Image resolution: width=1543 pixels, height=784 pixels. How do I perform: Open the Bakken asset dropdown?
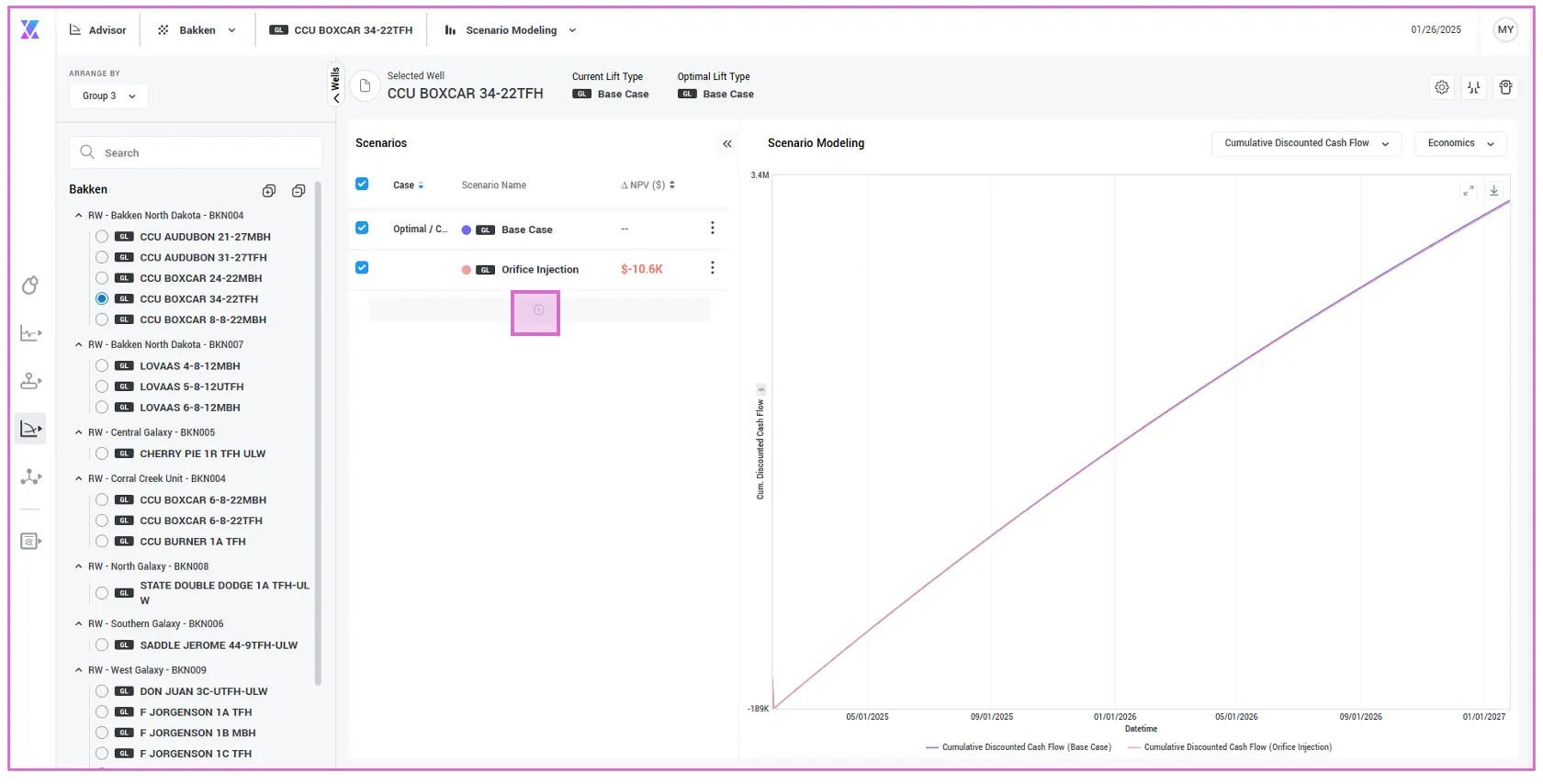pyautogui.click(x=197, y=30)
